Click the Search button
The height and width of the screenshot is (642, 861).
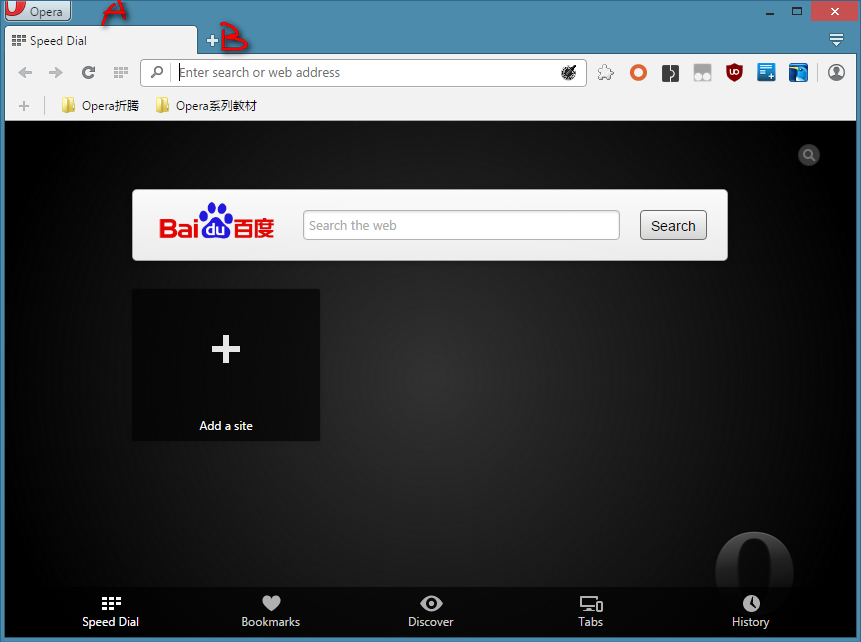673,225
